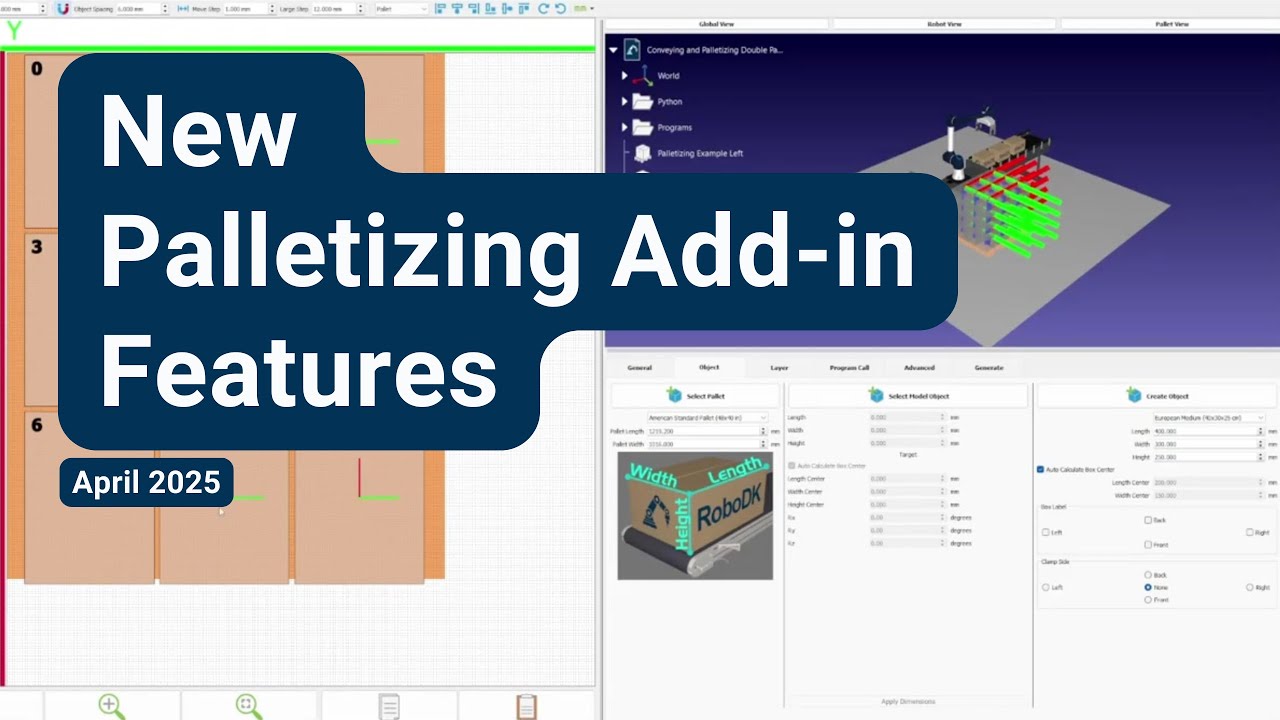Align boxes center horizontally icon

[x=457, y=8]
